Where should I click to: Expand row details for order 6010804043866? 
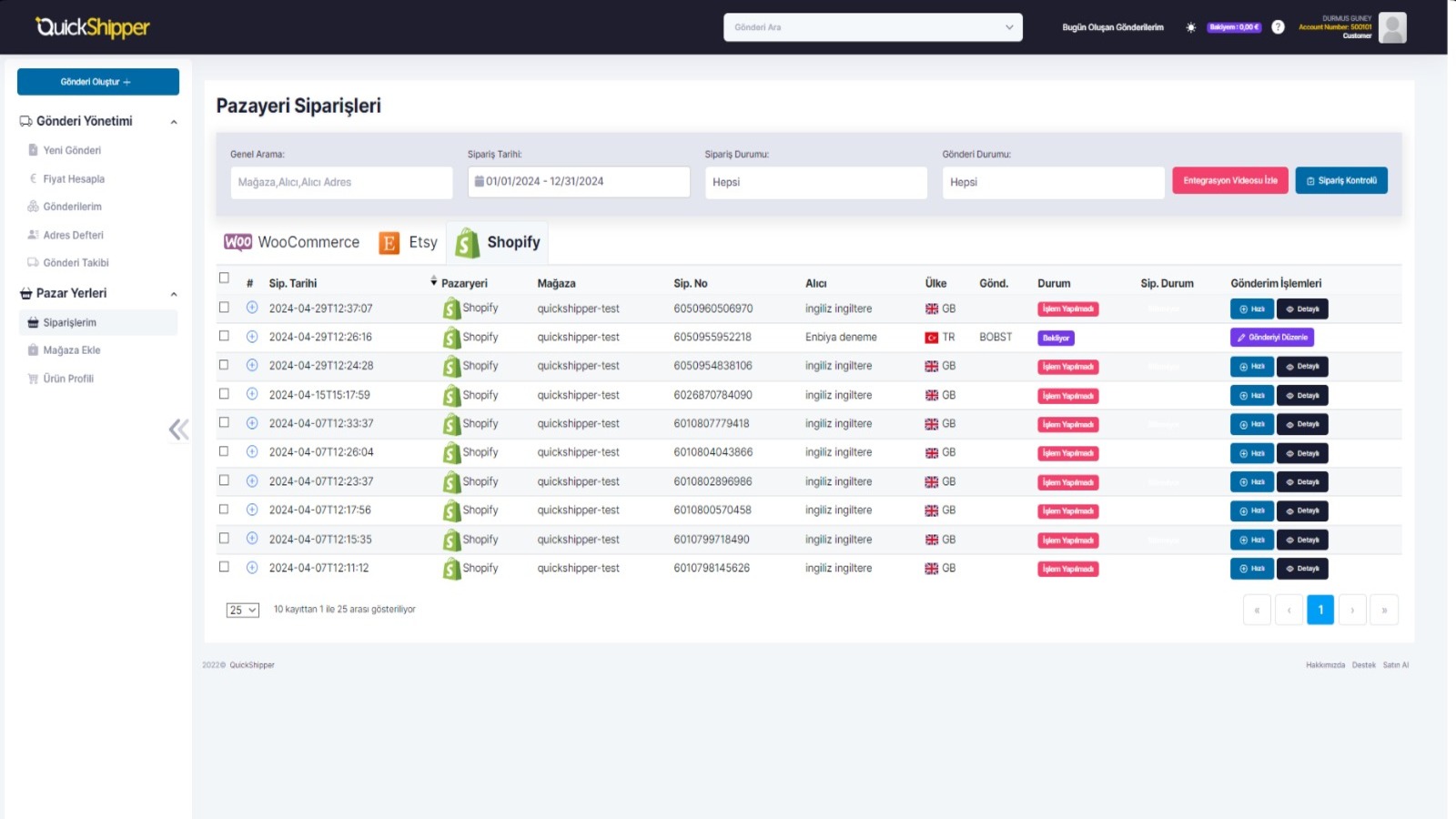[252, 451]
